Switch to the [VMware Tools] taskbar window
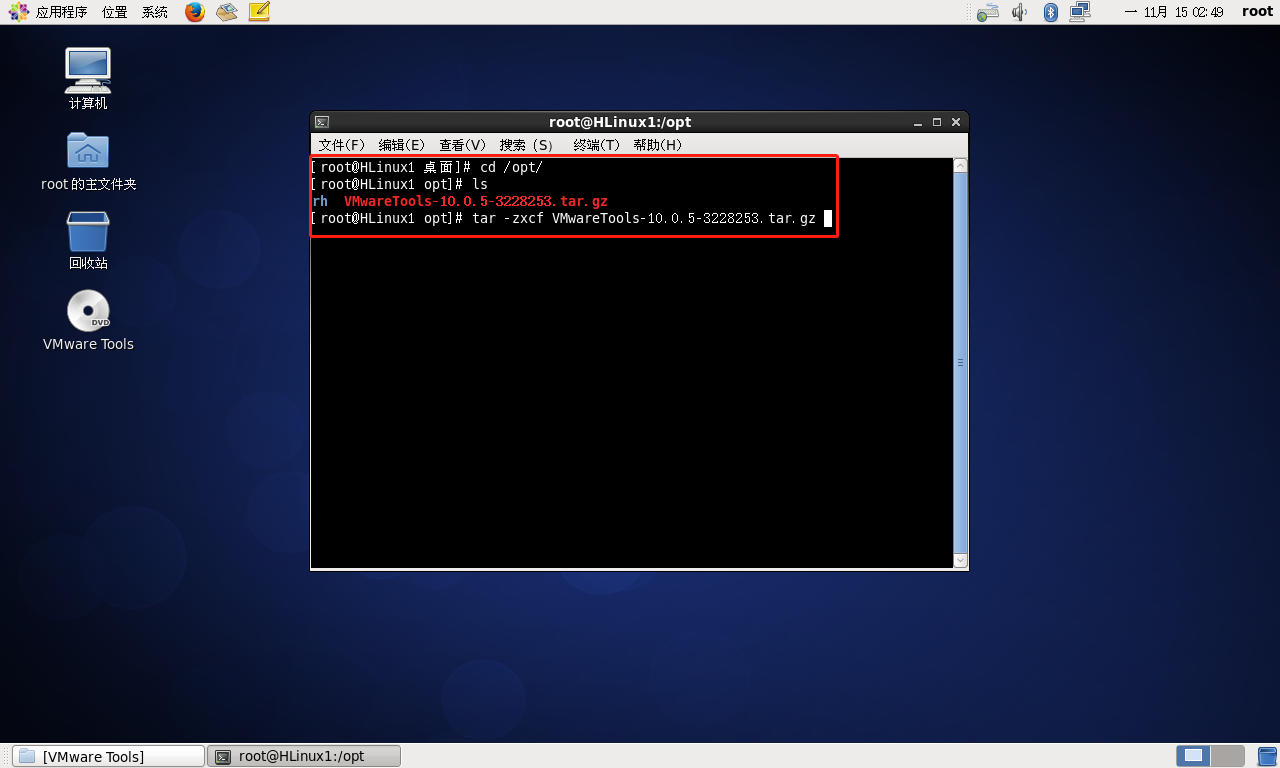 pyautogui.click(x=108, y=756)
